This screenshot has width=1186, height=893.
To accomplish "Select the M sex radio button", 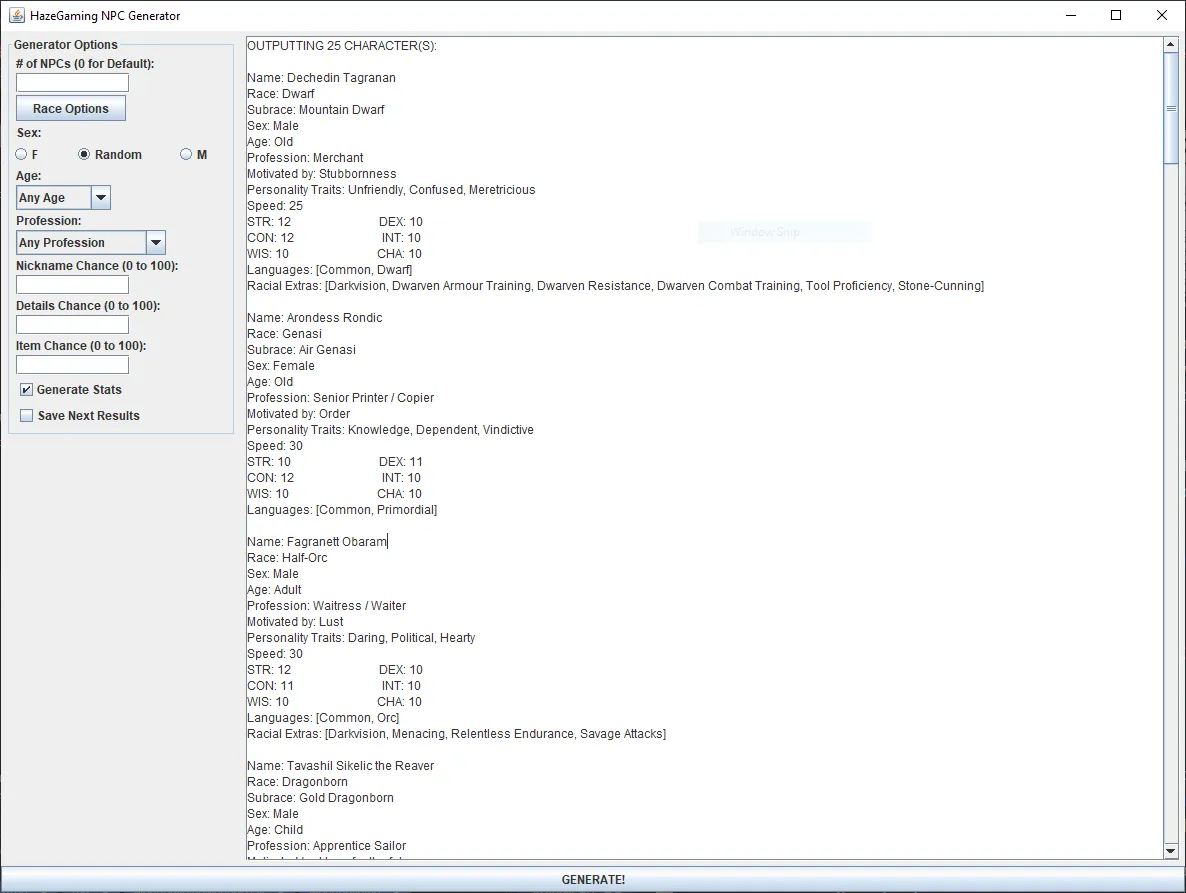I will tap(186, 154).
